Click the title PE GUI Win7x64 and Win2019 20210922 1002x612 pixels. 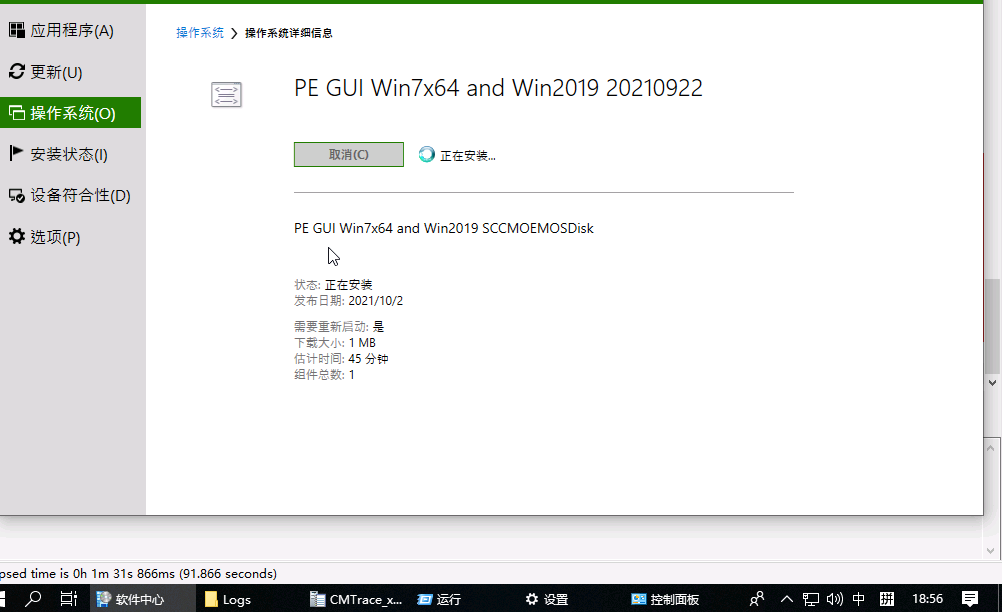pyautogui.click(x=498, y=88)
